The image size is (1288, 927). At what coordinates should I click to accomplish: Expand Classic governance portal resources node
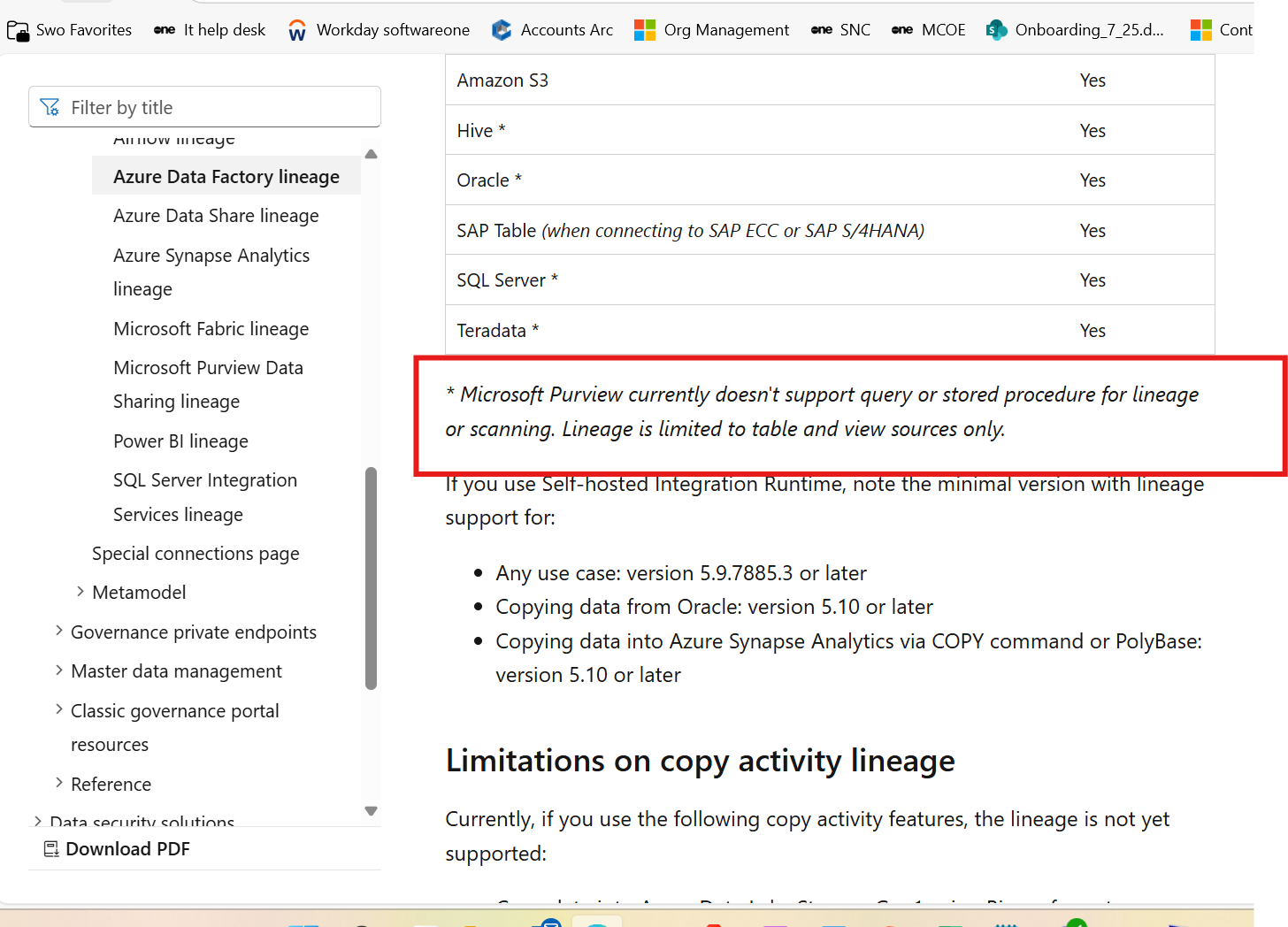point(59,709)
